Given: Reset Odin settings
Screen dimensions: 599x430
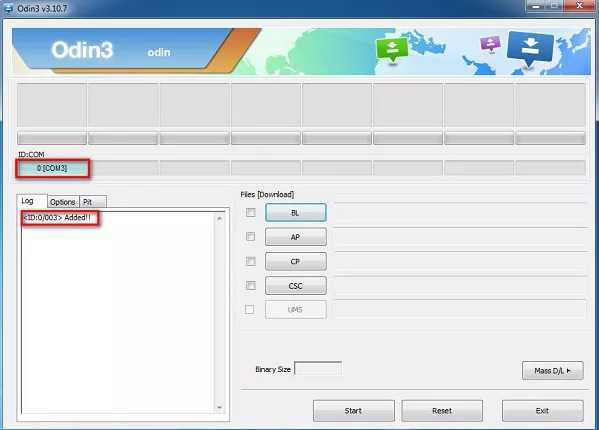Looking at the screenshot, I should tap(442, 411).
